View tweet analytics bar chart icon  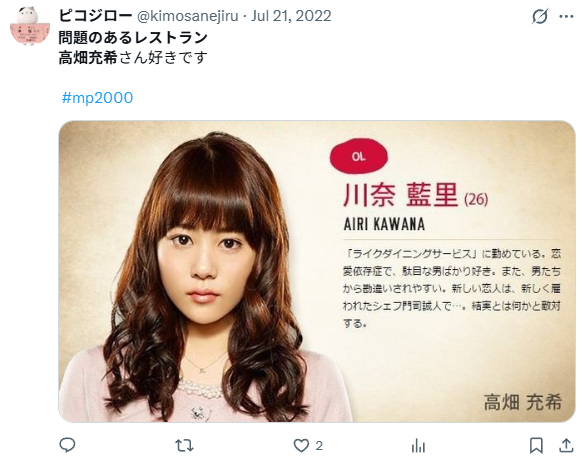click(x=419, y=445)
